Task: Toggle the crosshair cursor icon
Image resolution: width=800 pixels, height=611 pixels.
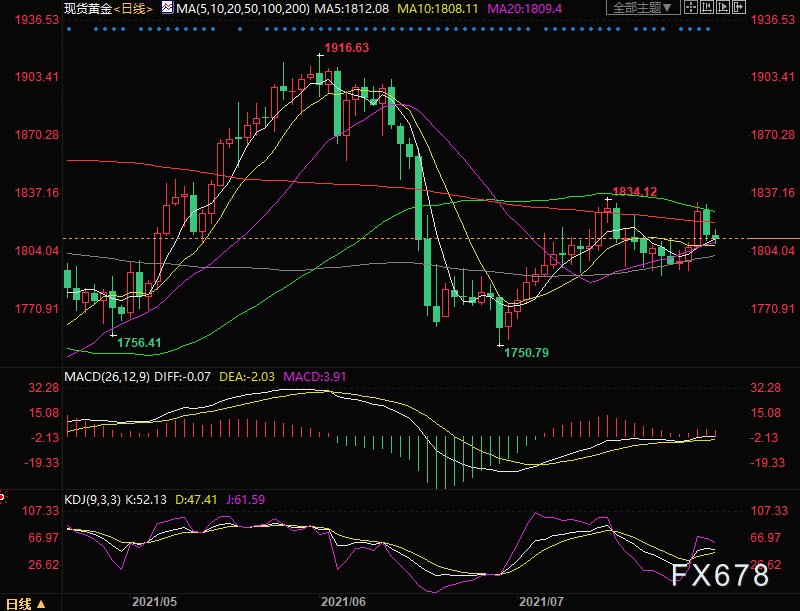Action: (x=690, y=7)
